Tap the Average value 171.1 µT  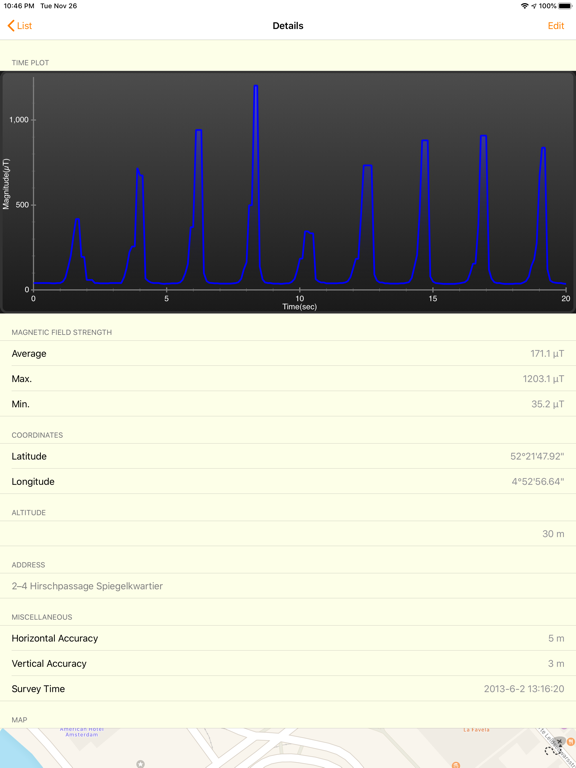(547, 354)
